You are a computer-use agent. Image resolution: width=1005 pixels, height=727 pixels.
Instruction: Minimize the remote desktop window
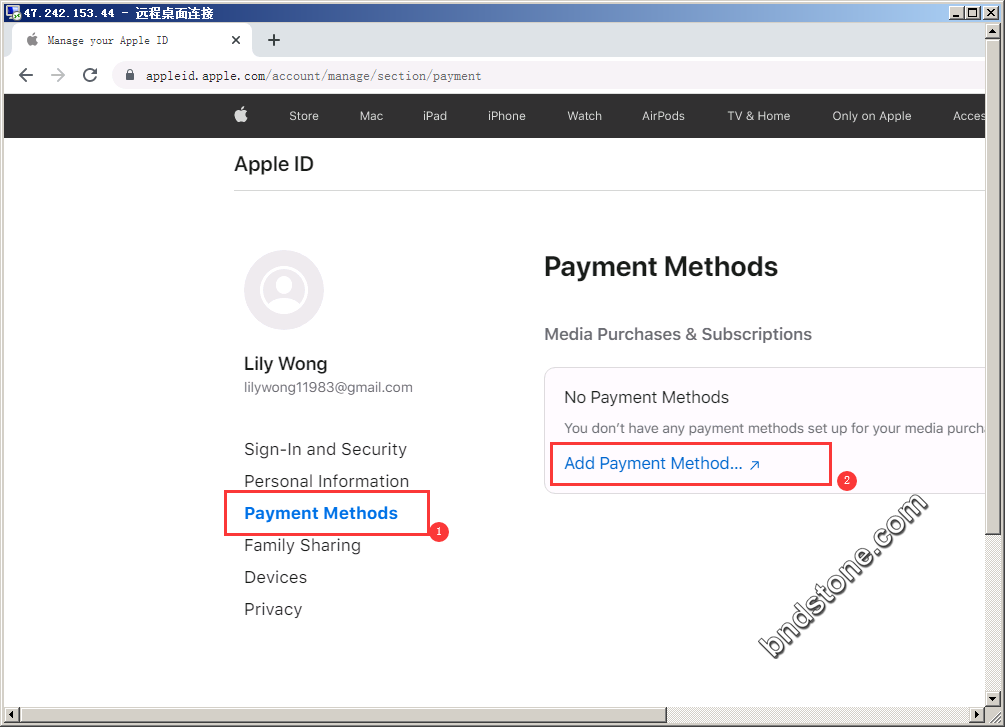(956, 12)
